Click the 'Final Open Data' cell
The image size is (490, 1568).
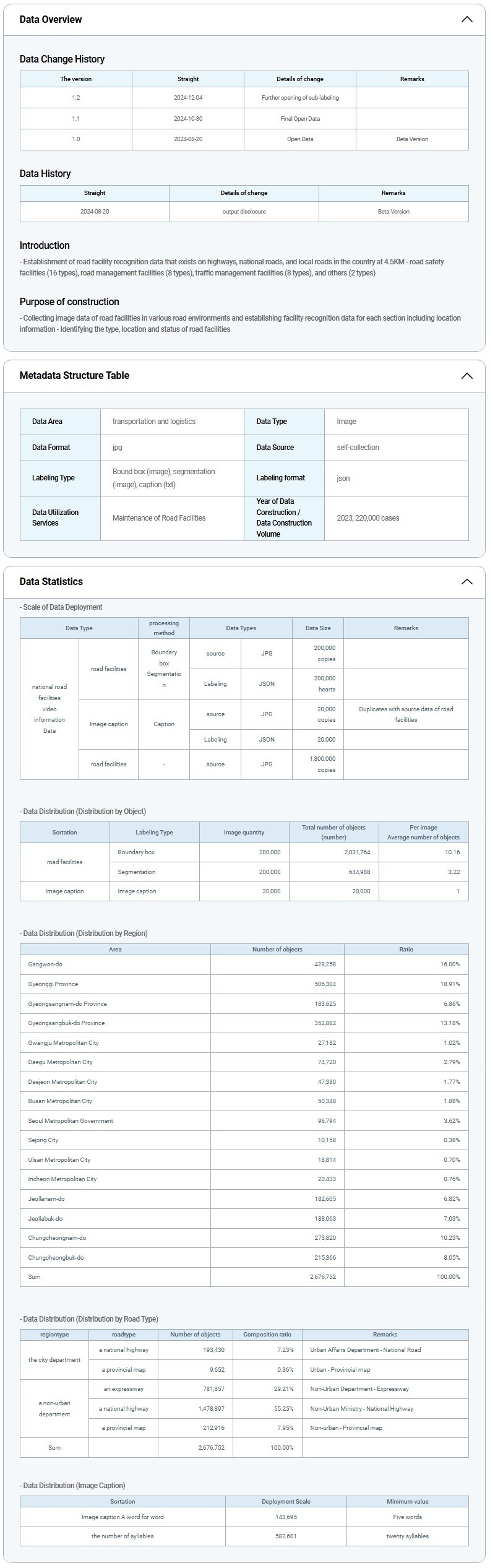pyautogui.click(x=299, y=118)
